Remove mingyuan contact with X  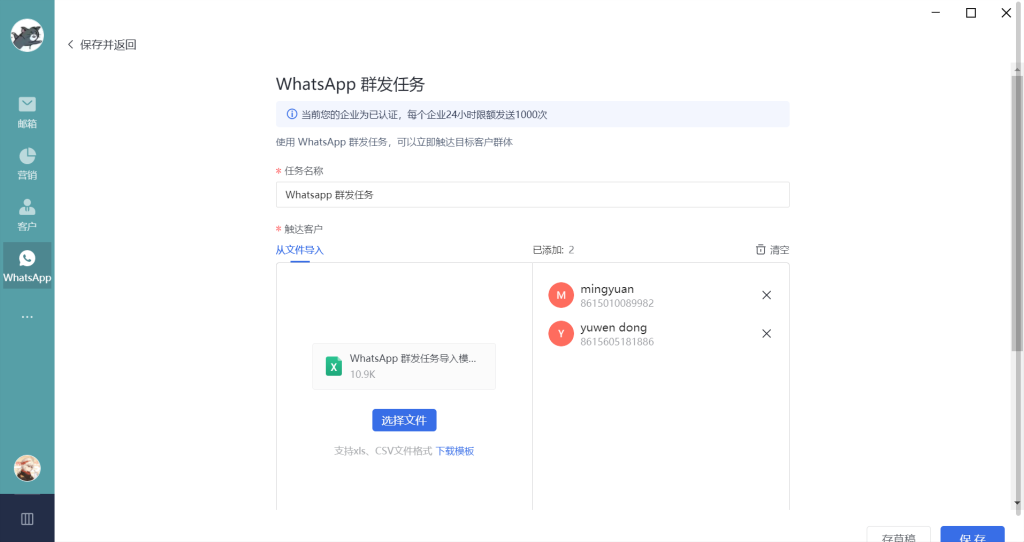tap(767, 295)
